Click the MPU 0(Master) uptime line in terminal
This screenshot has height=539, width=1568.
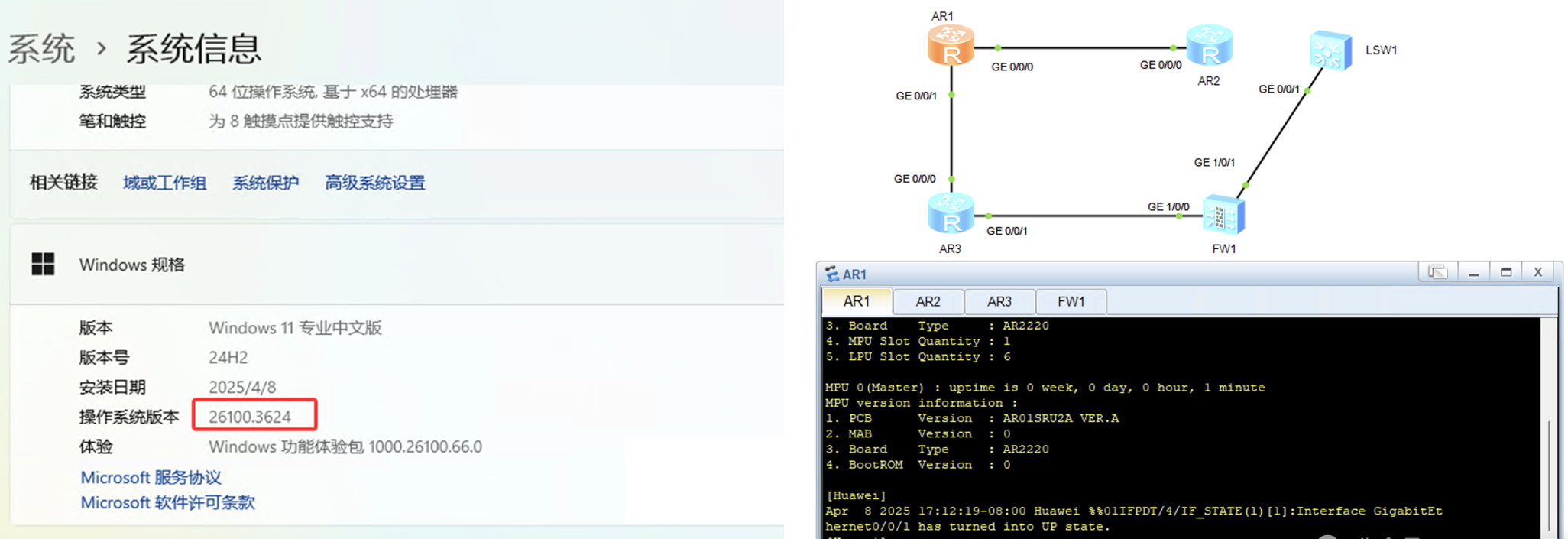tap(1045, 388)
